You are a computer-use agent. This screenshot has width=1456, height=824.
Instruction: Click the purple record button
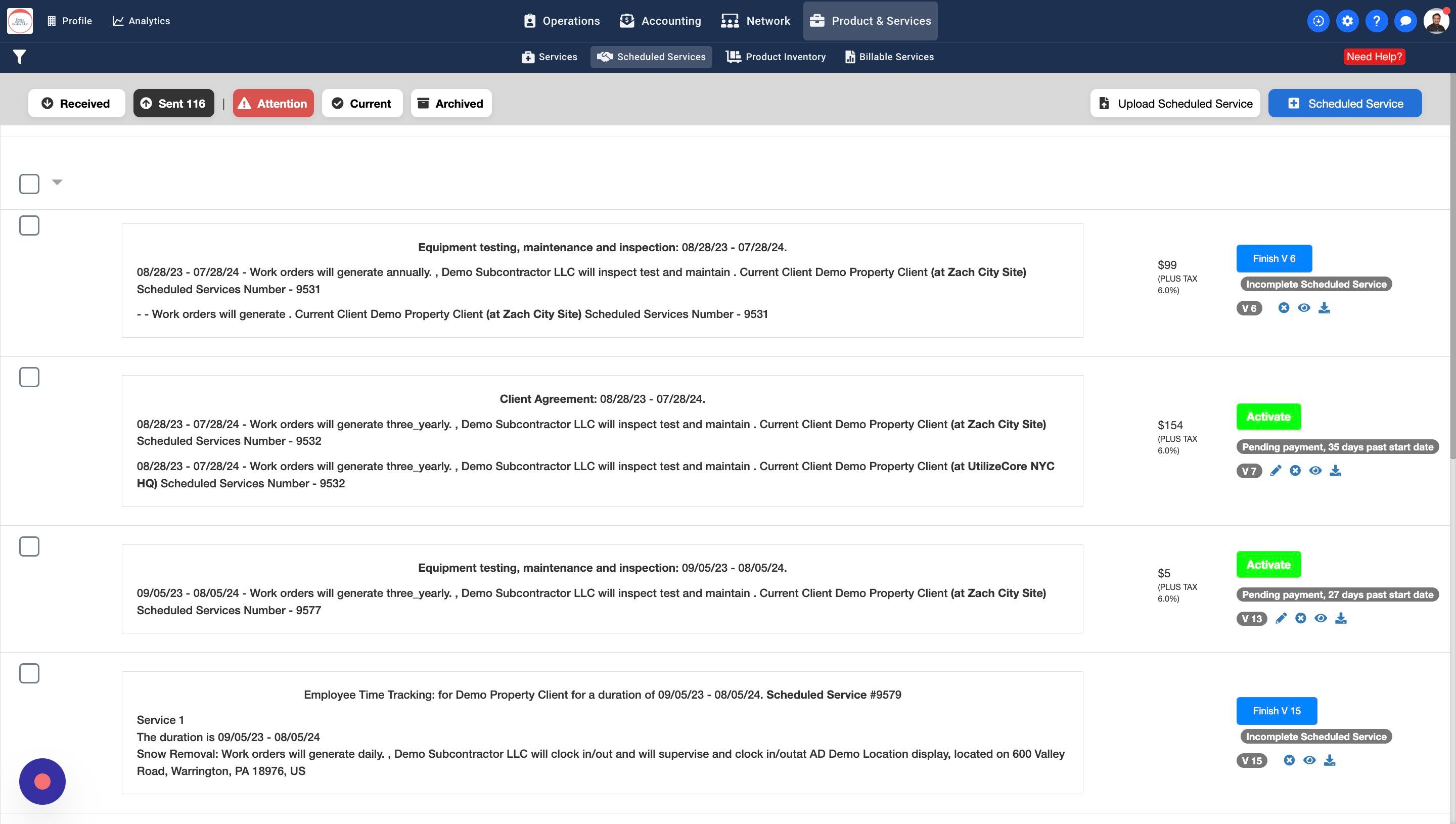click(42, 782)
